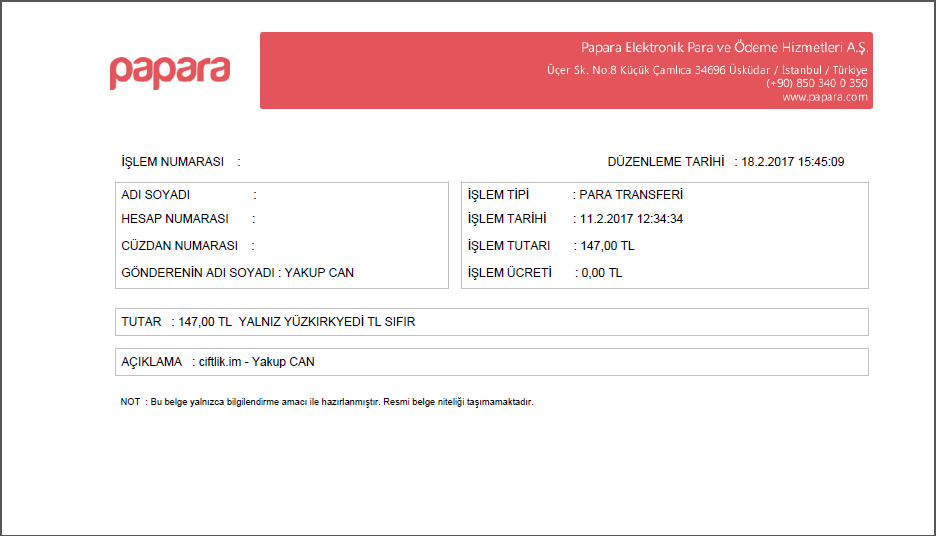Click the DÜZENLEME TARİHİ label
936x536 pixels.
[x=666, y=162]
